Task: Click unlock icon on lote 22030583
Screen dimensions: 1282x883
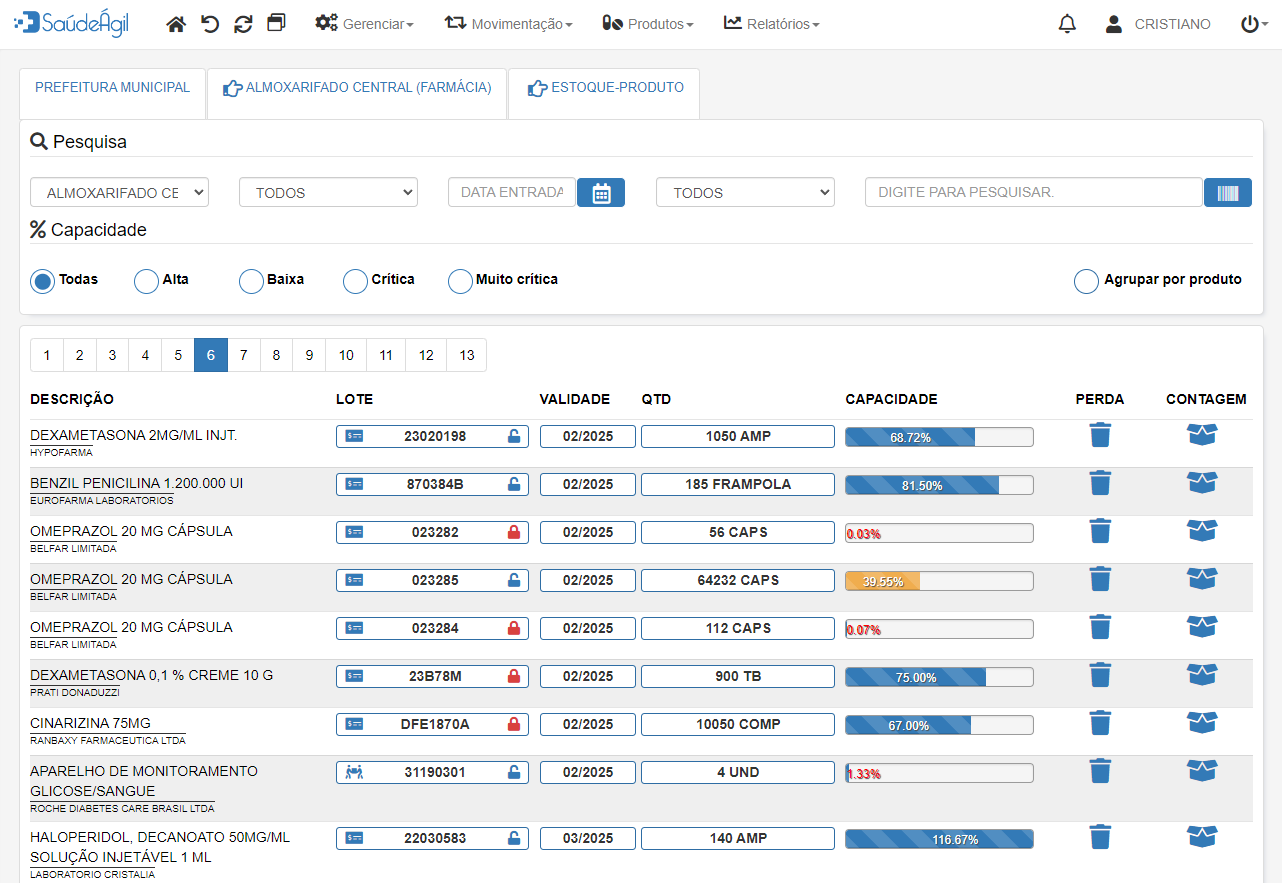Action: click(514, 839)
